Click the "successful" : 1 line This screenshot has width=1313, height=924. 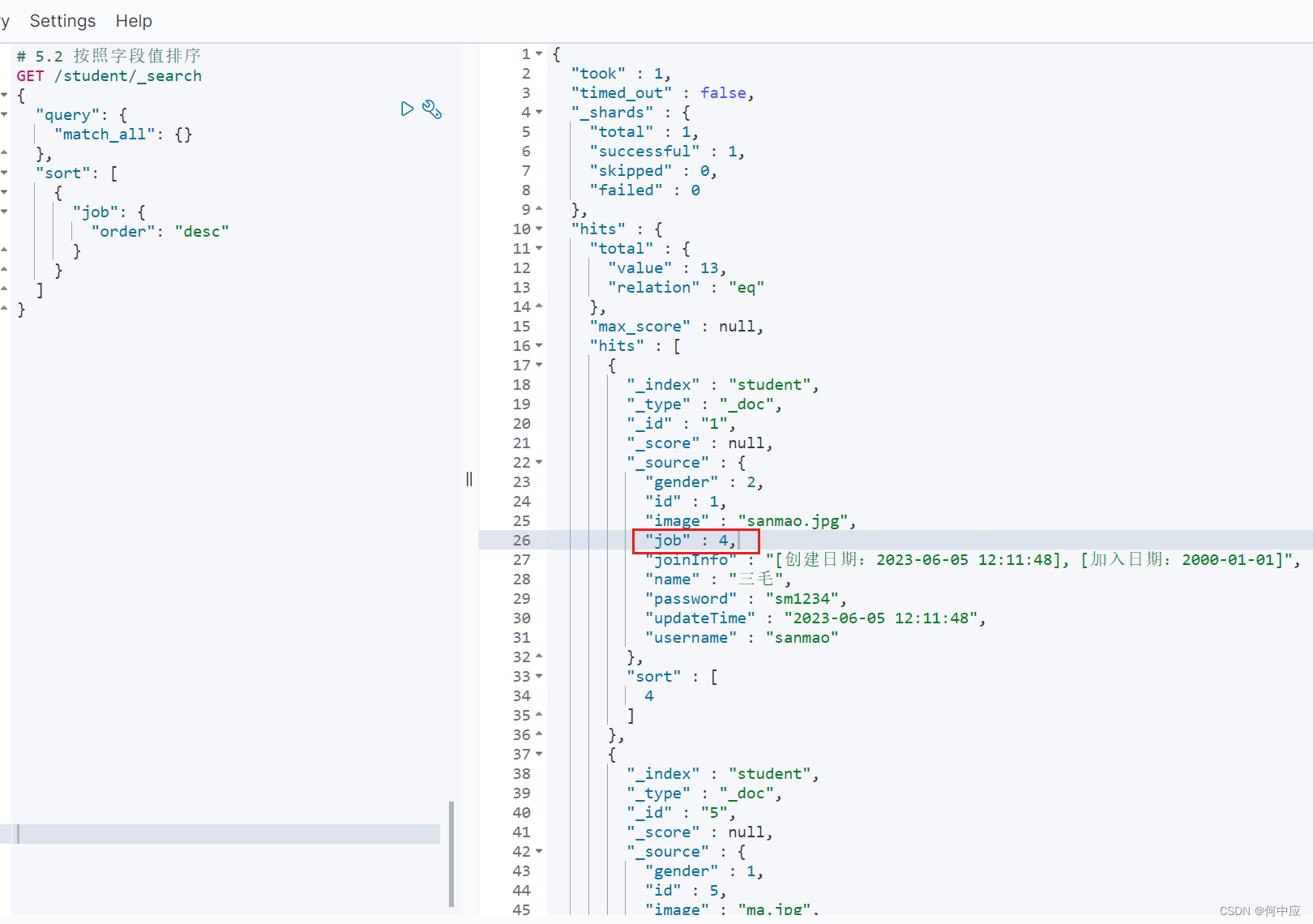pos(667,152)
